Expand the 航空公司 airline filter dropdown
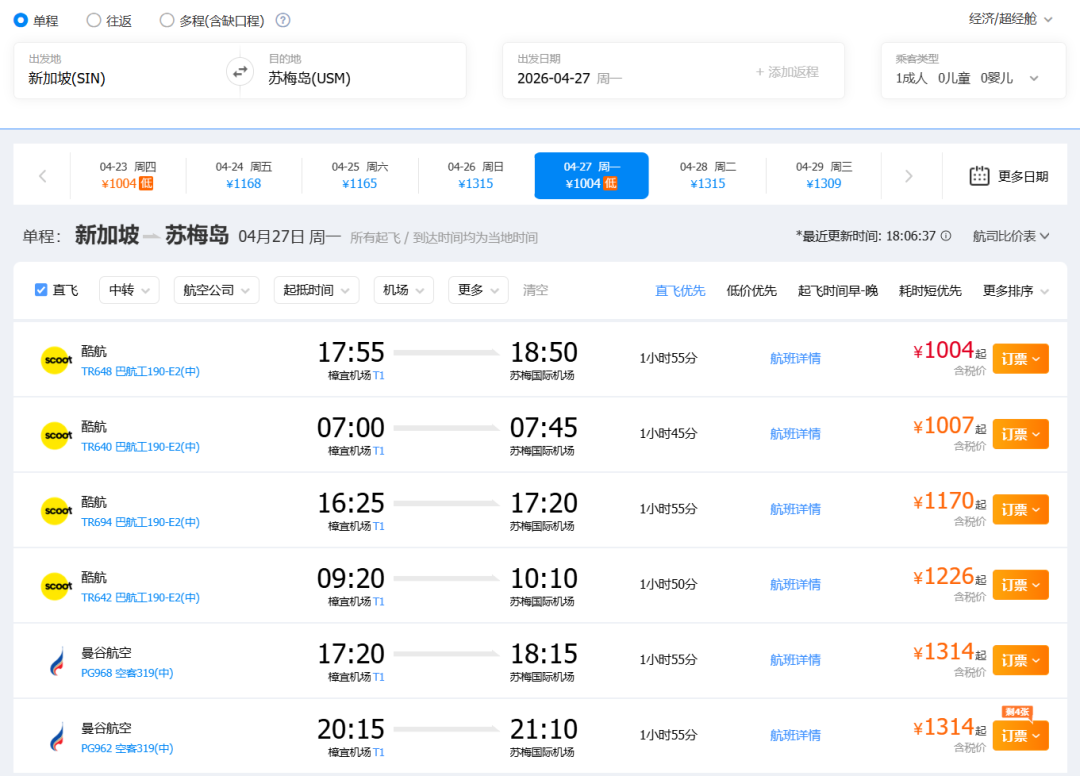Image resolution: width=1080 pixels, height=776 pixels. [x=216, y=290]
